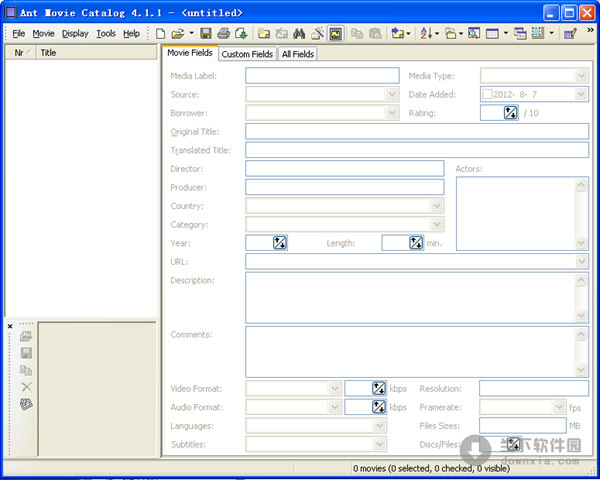Switch to All Fields tab
The image size is (600, 480).
click(x=298, y=54)
